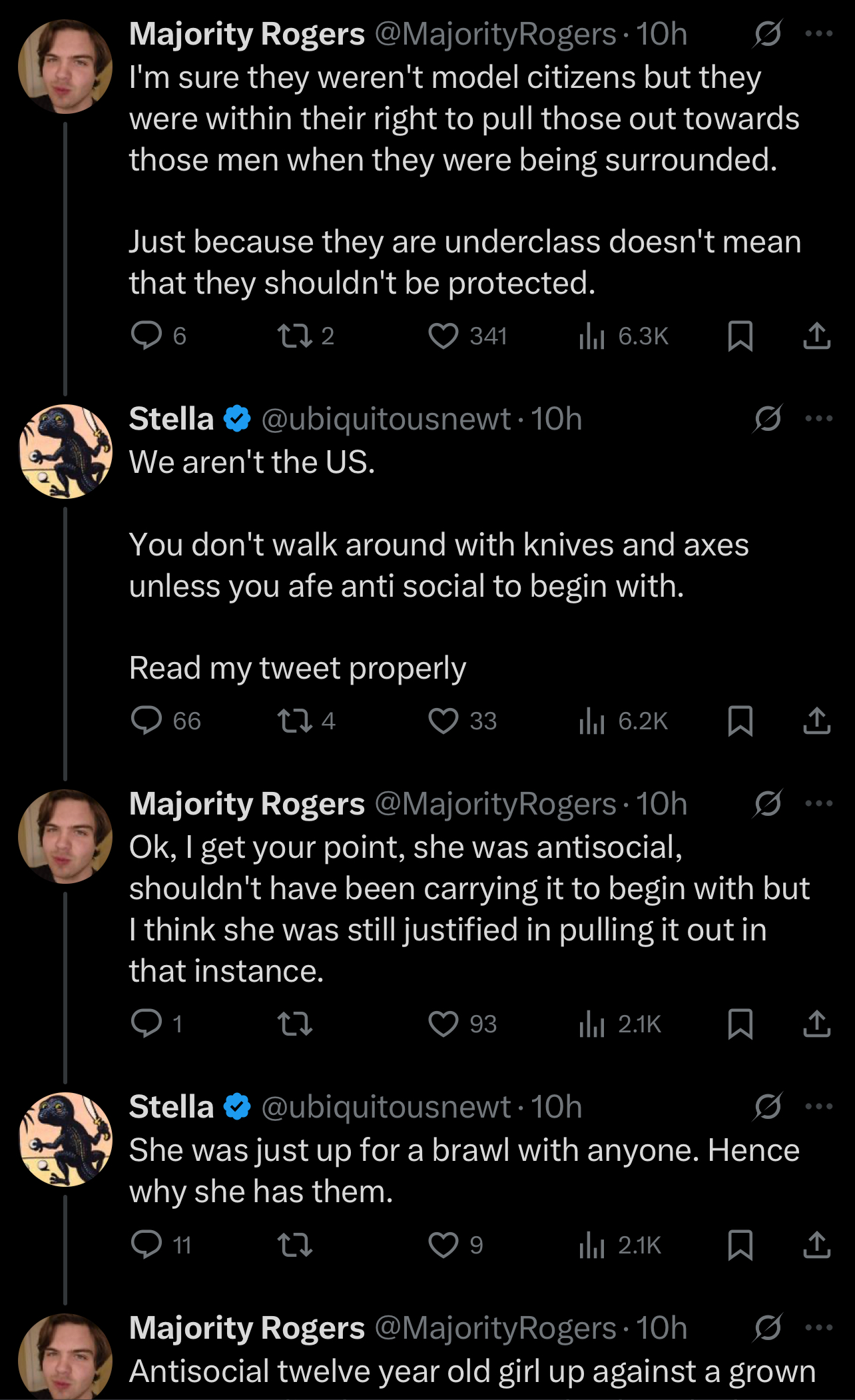Image resolution: width=855 pixels, height=1400 pixels.
Task: Repost the "She was just up for a brawl" tweet
Action: (x=295, y=1244)
